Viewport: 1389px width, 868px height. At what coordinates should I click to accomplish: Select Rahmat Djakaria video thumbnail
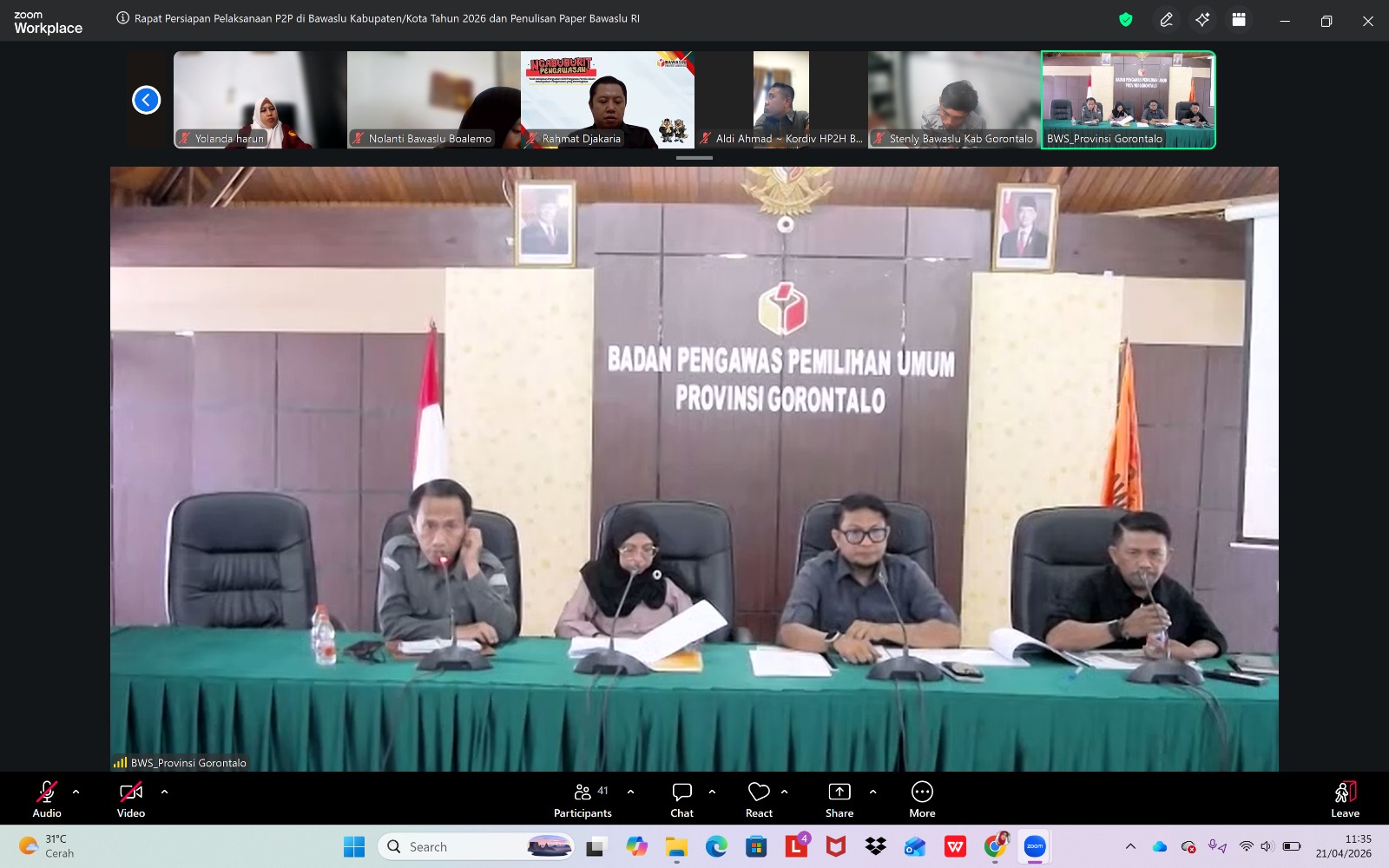click(608, 100)
